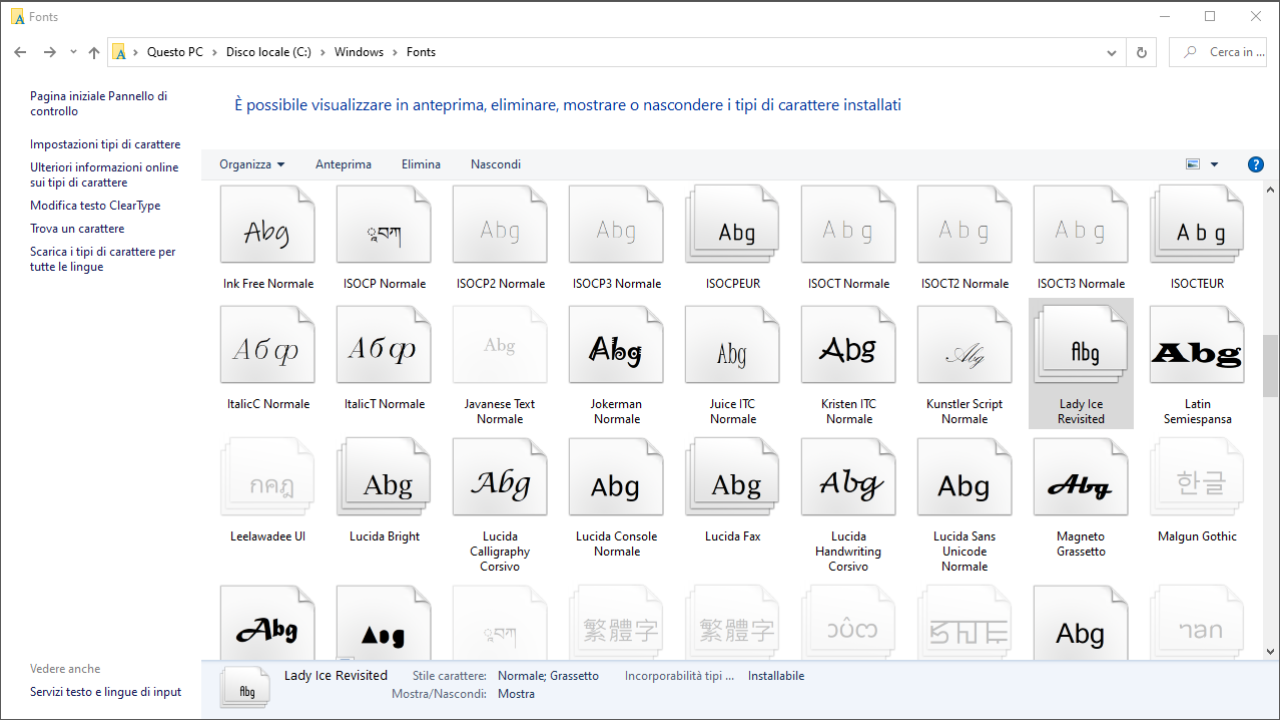The image size is (1280, 720).
Task: Open Modifica testo ClearType link
Action: [x=95, y=206]
